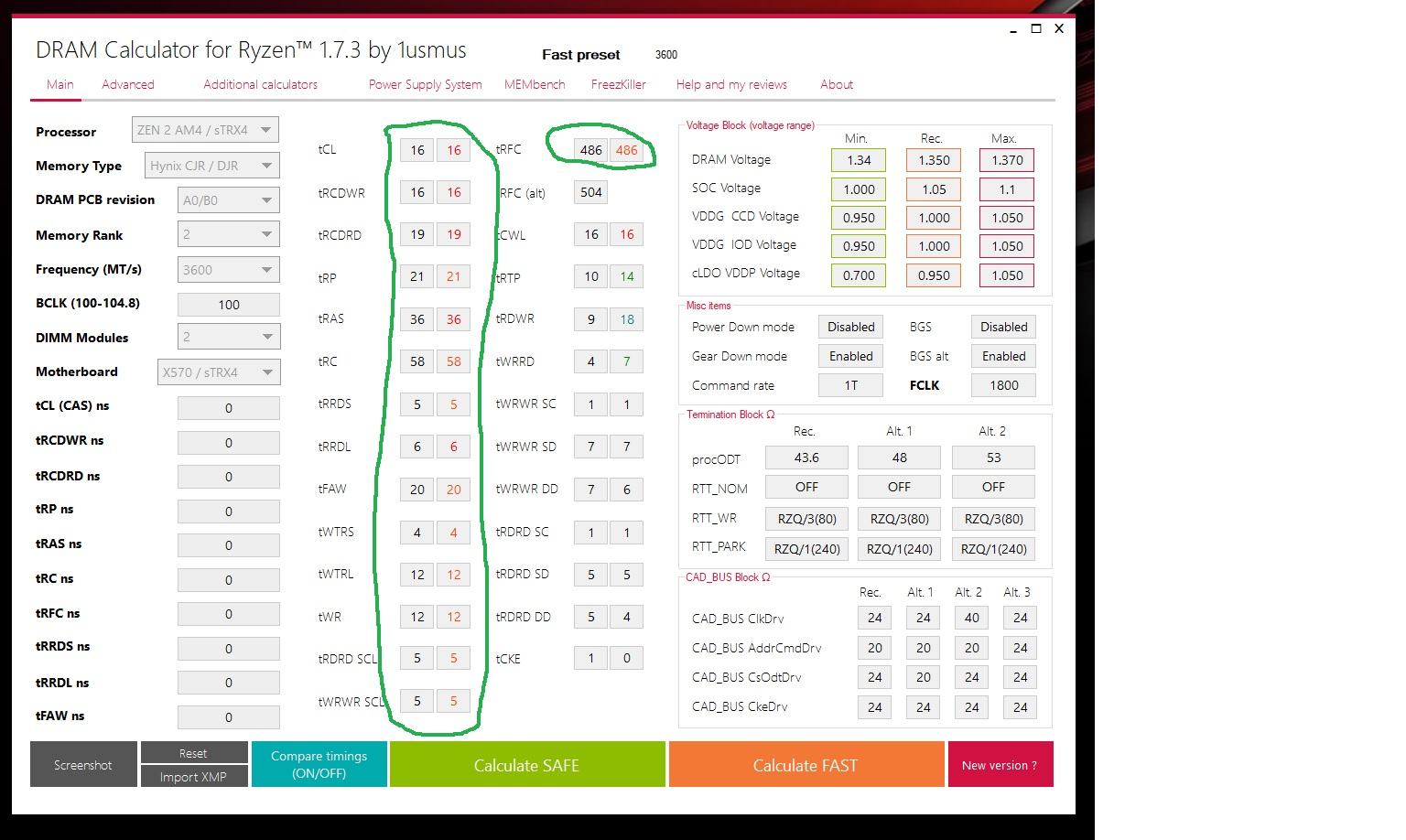Open the About tab
This screenshot has height=840, width=1406.
(x=837, y=84)
